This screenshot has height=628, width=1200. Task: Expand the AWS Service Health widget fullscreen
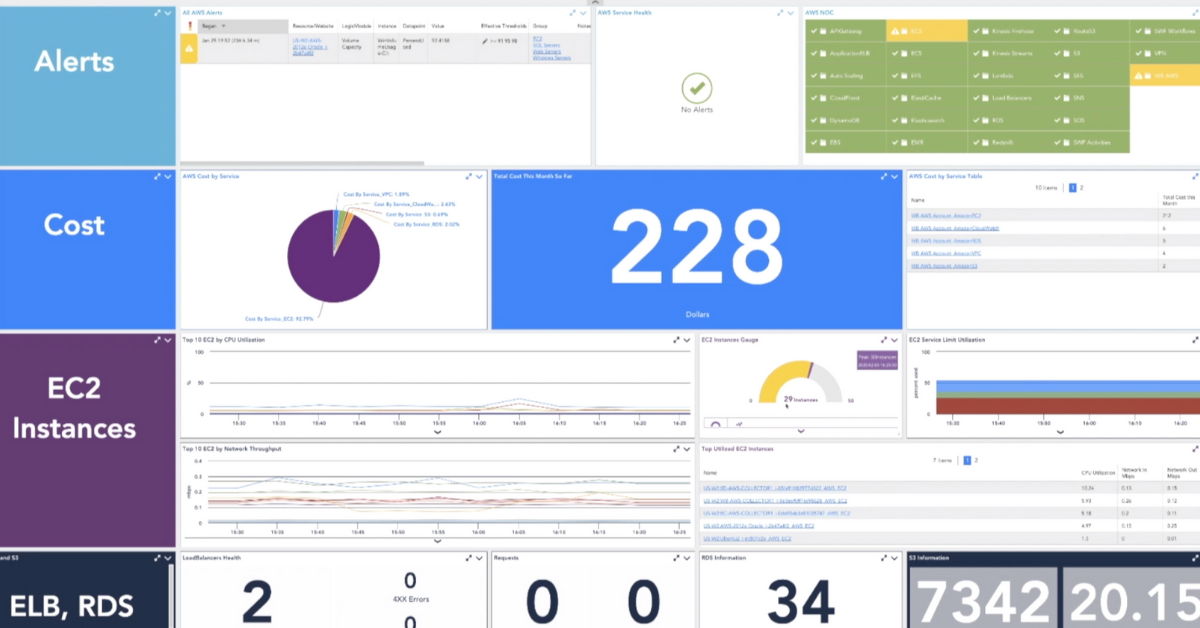point(779,13)
